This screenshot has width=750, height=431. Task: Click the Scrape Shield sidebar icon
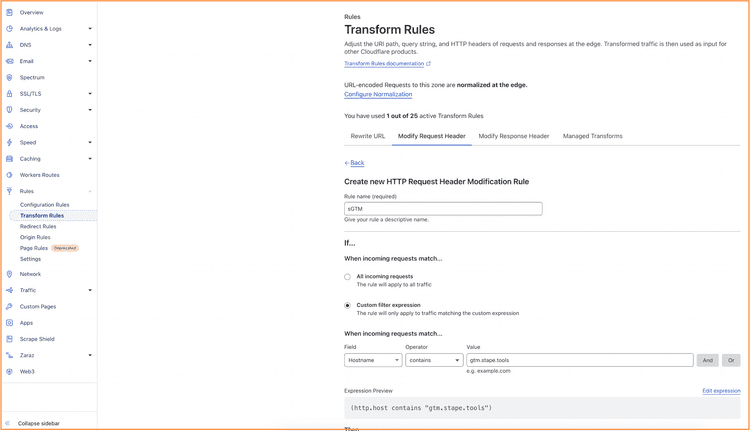coord(10,339)
